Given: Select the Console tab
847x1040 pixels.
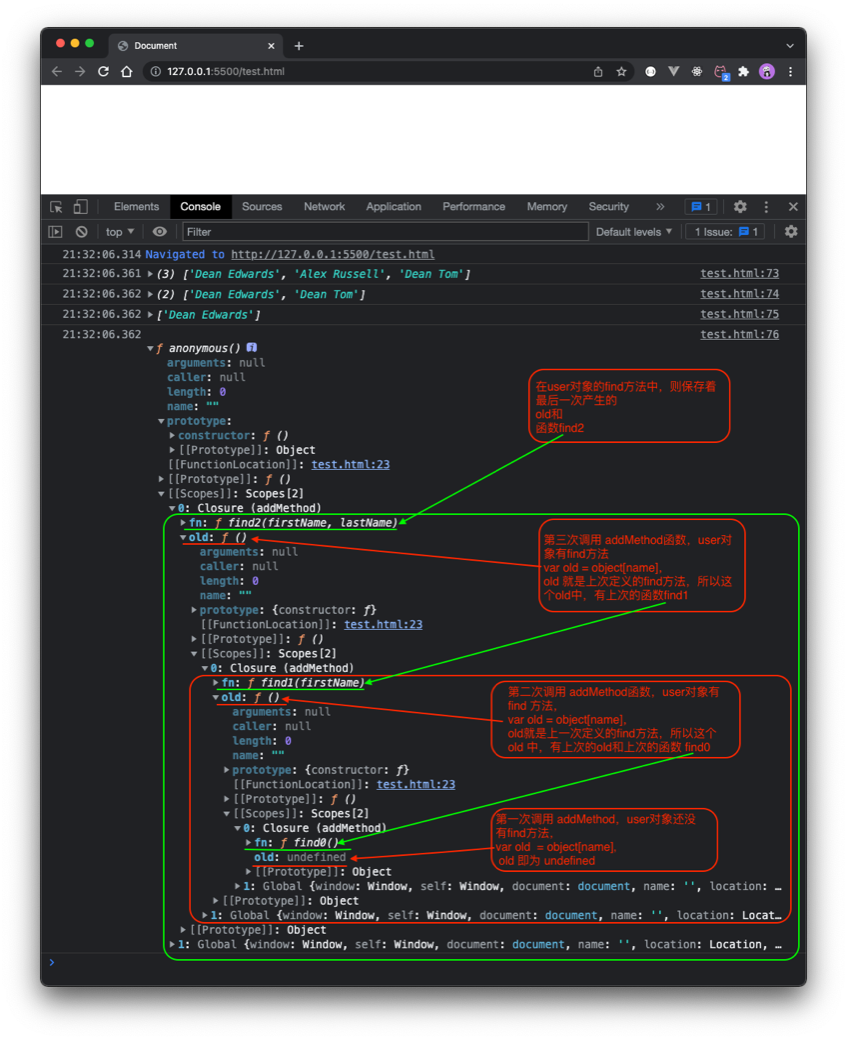Looking at the screenshot, I should point(200,207).
